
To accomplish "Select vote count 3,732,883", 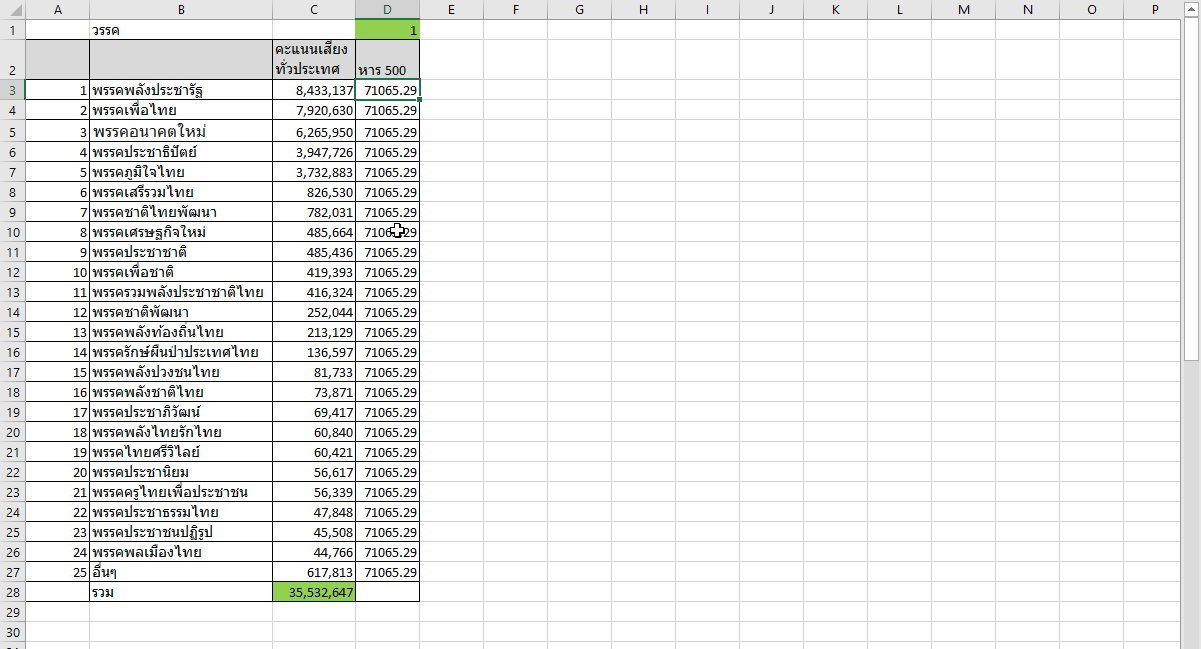I will (x=314, y=172).
